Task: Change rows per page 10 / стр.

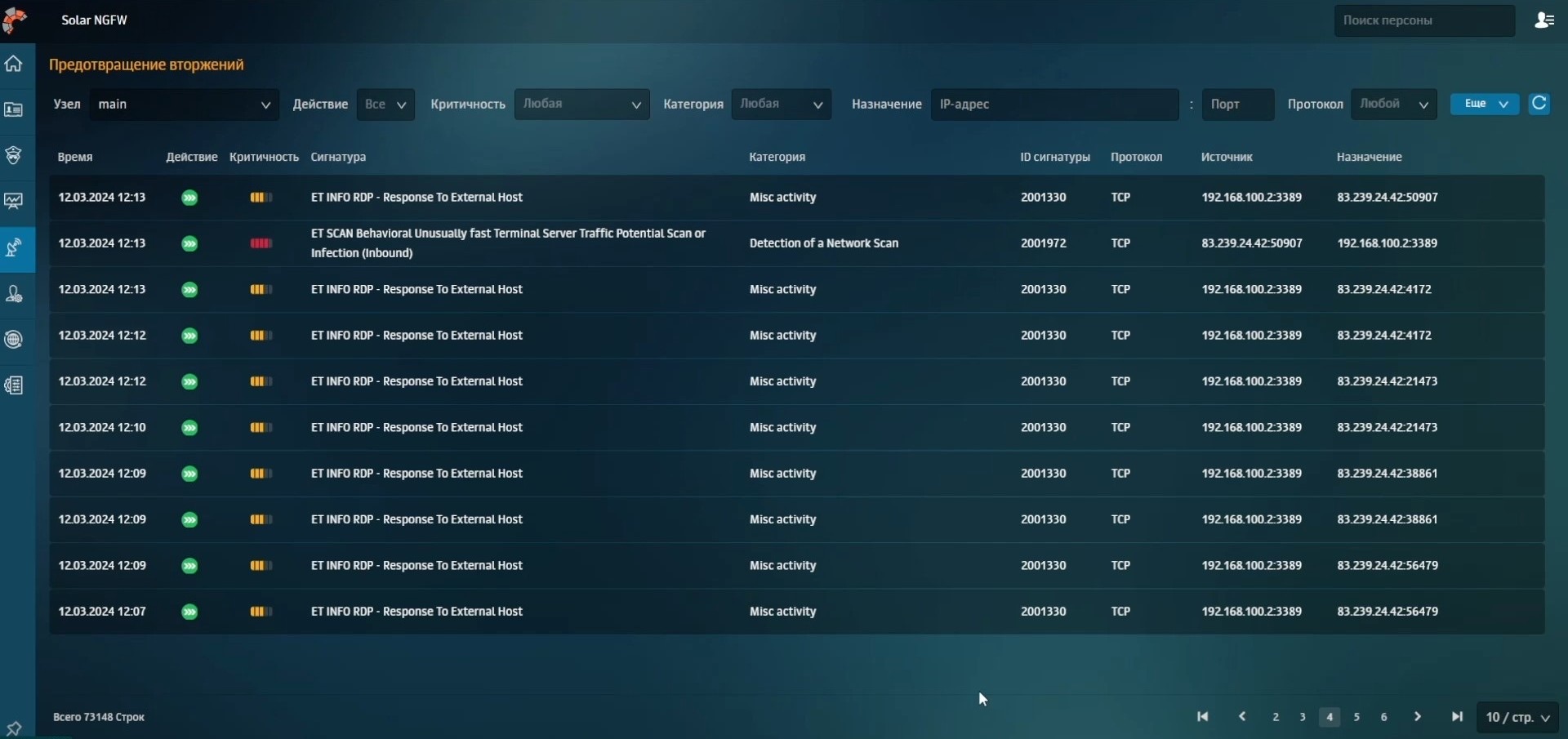Action: pos(1517,718)
